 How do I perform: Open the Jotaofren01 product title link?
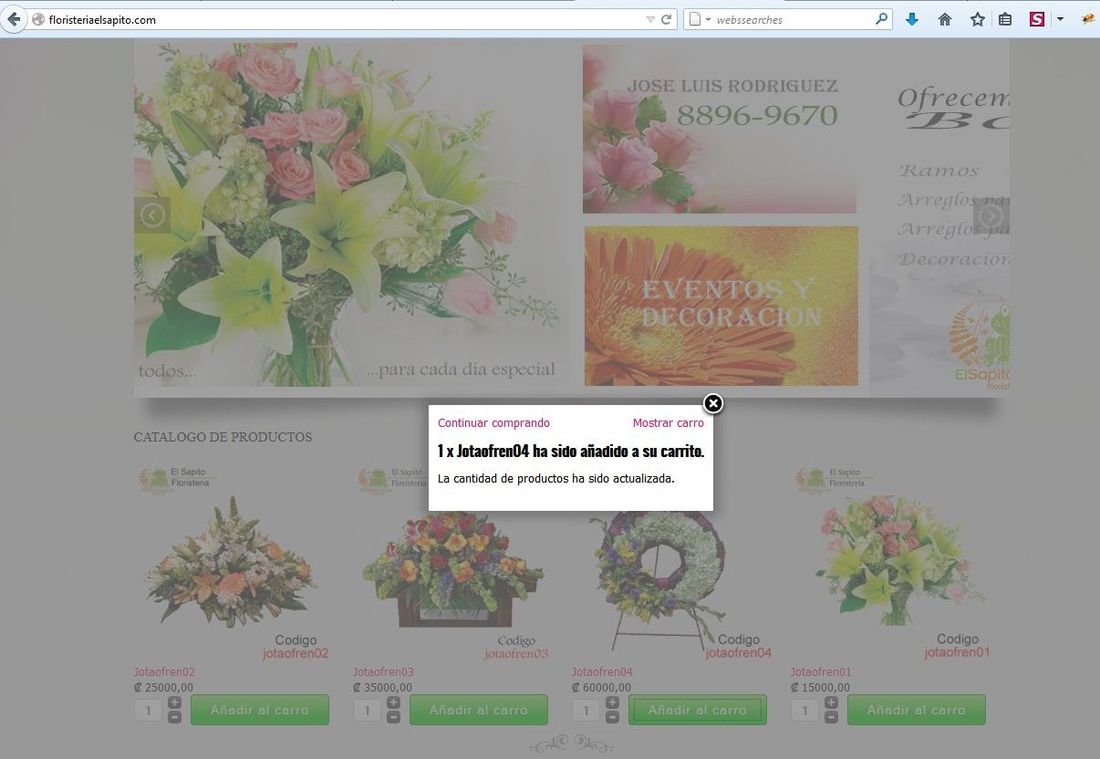(x=821, y=672)
